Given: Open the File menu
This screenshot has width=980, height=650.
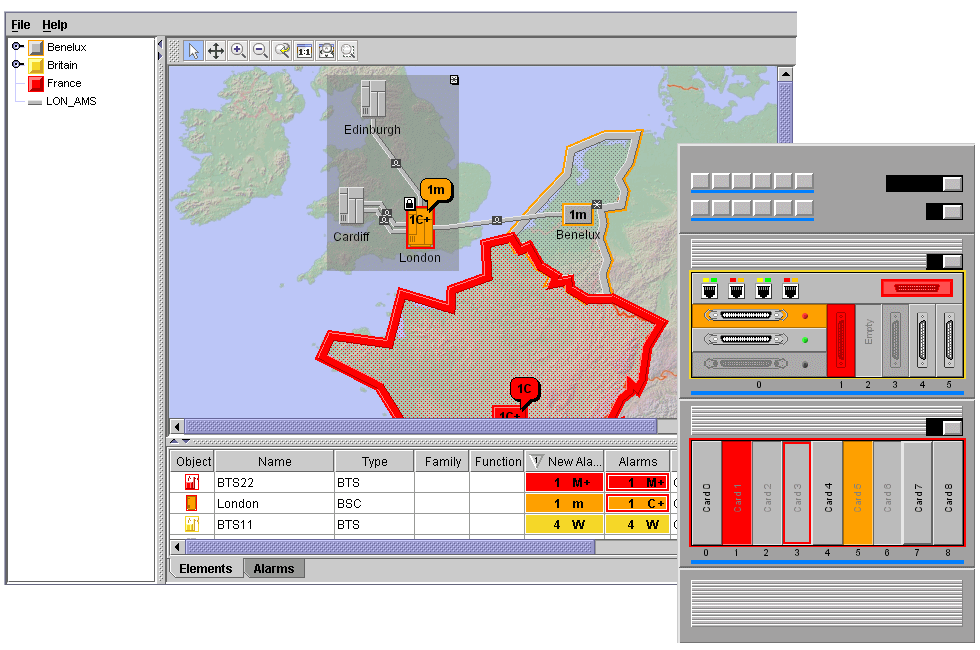Looking at the screenshot, I should [20, 24].
